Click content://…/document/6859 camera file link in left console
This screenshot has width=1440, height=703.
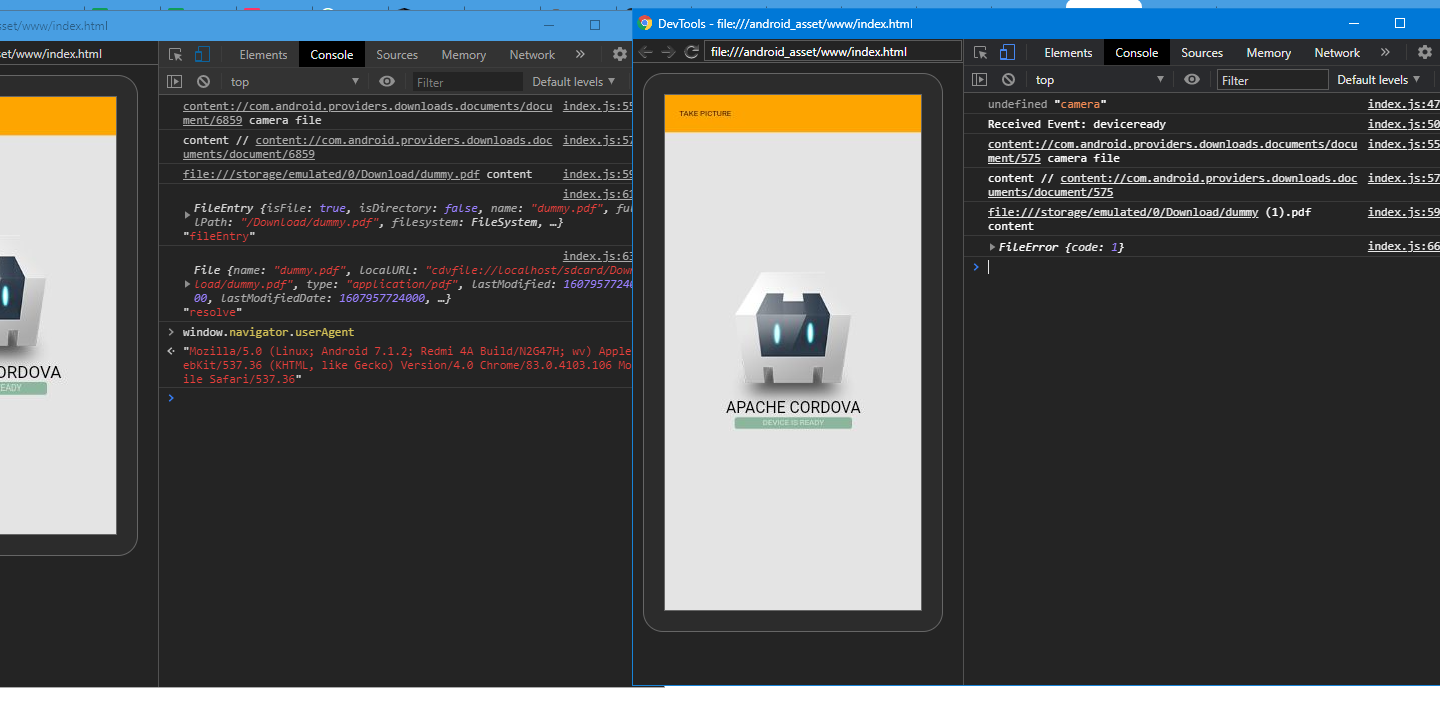pyautogui.click(x=367, y=113)
